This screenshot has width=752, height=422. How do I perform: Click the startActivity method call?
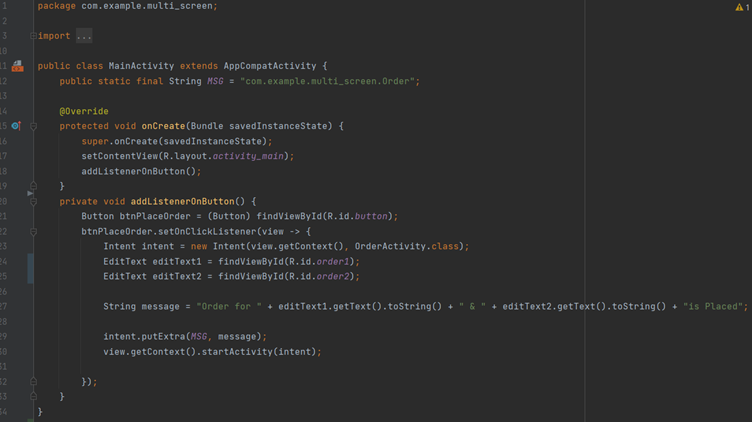[x=236, y=352]
